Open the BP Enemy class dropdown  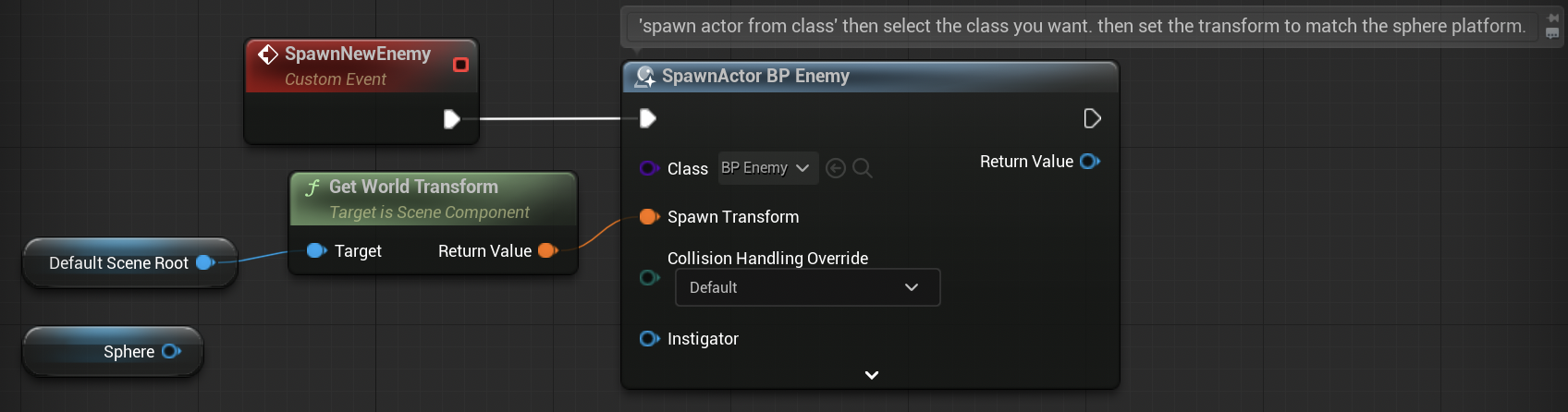click(x=768, y=168)
